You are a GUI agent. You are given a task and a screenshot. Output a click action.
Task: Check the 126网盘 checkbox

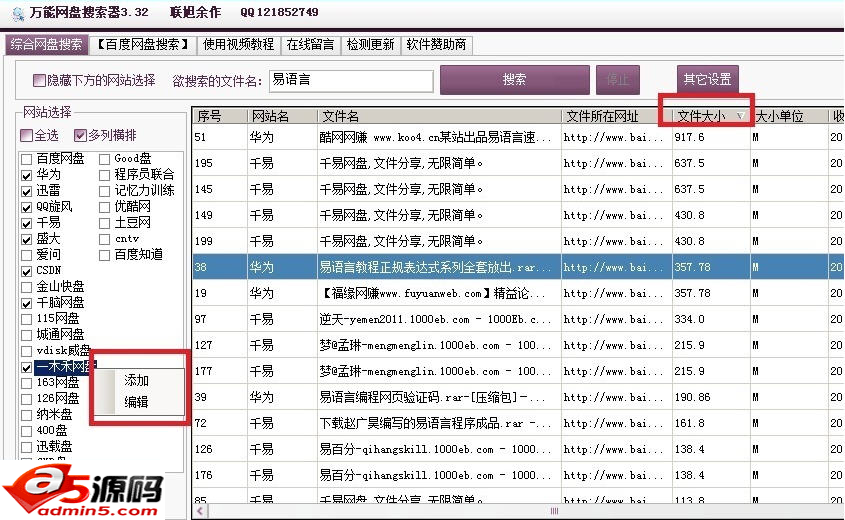26,399
